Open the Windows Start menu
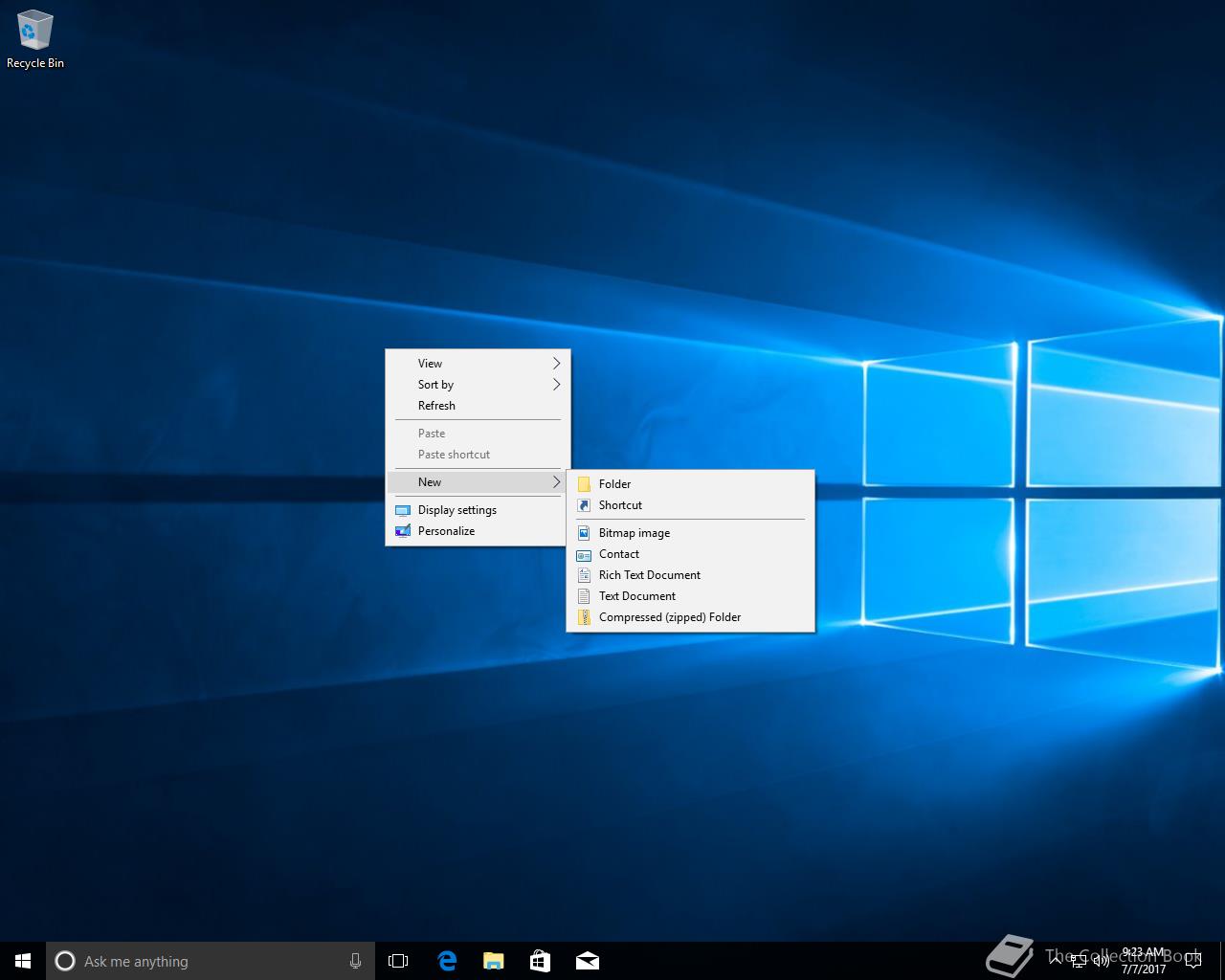Viewport: 1225px width, 980px height. coord(23,961)
